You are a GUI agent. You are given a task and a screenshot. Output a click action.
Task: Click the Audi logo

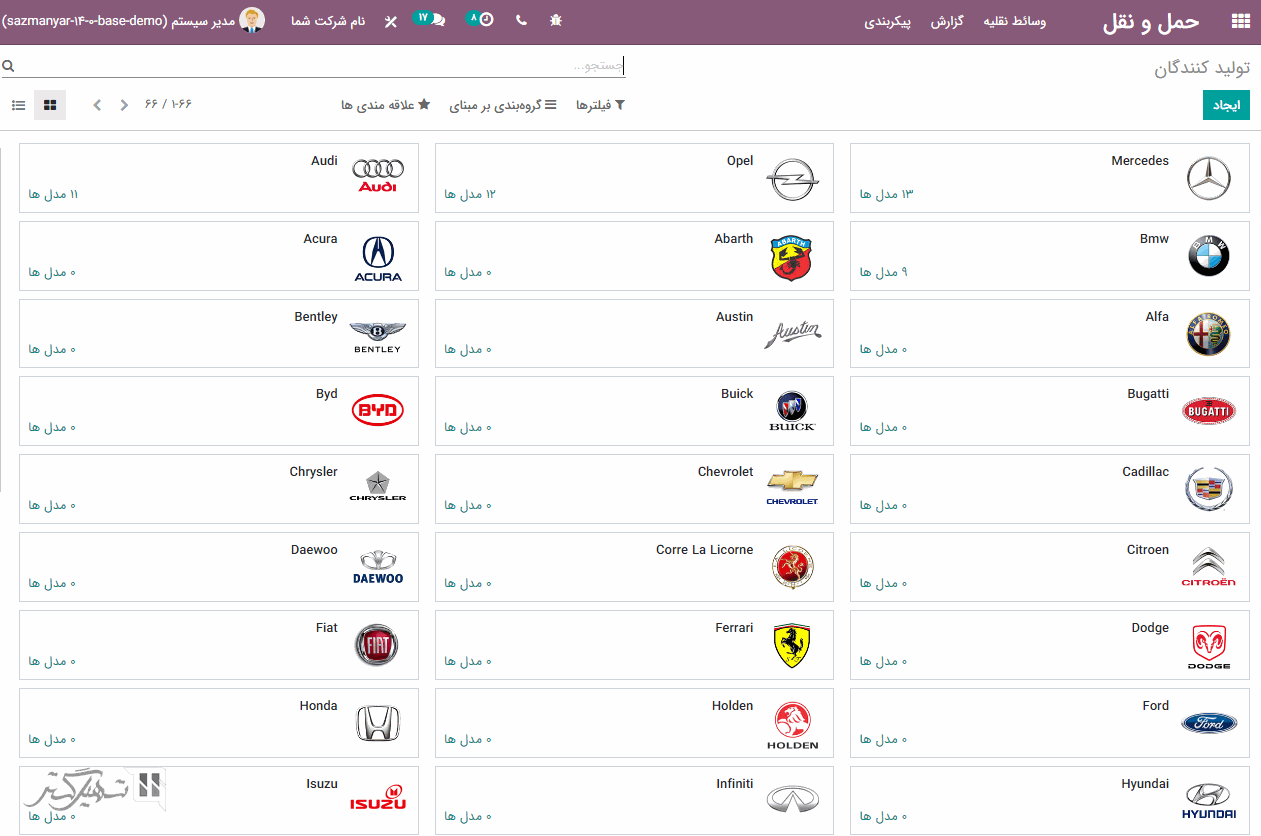coord(378,176)
